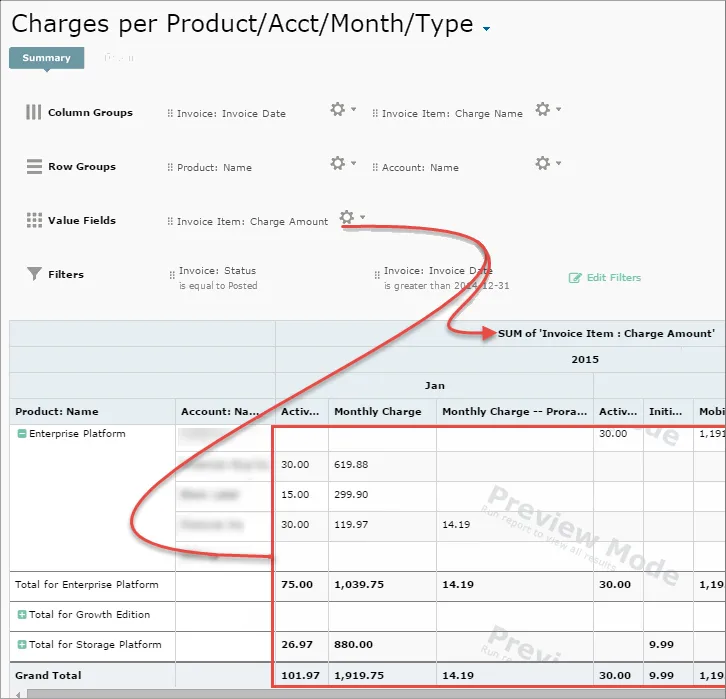Select the 26.97 Storage Platform cell
The height and width of the screenshot is (699, 726).
point(302,645)
